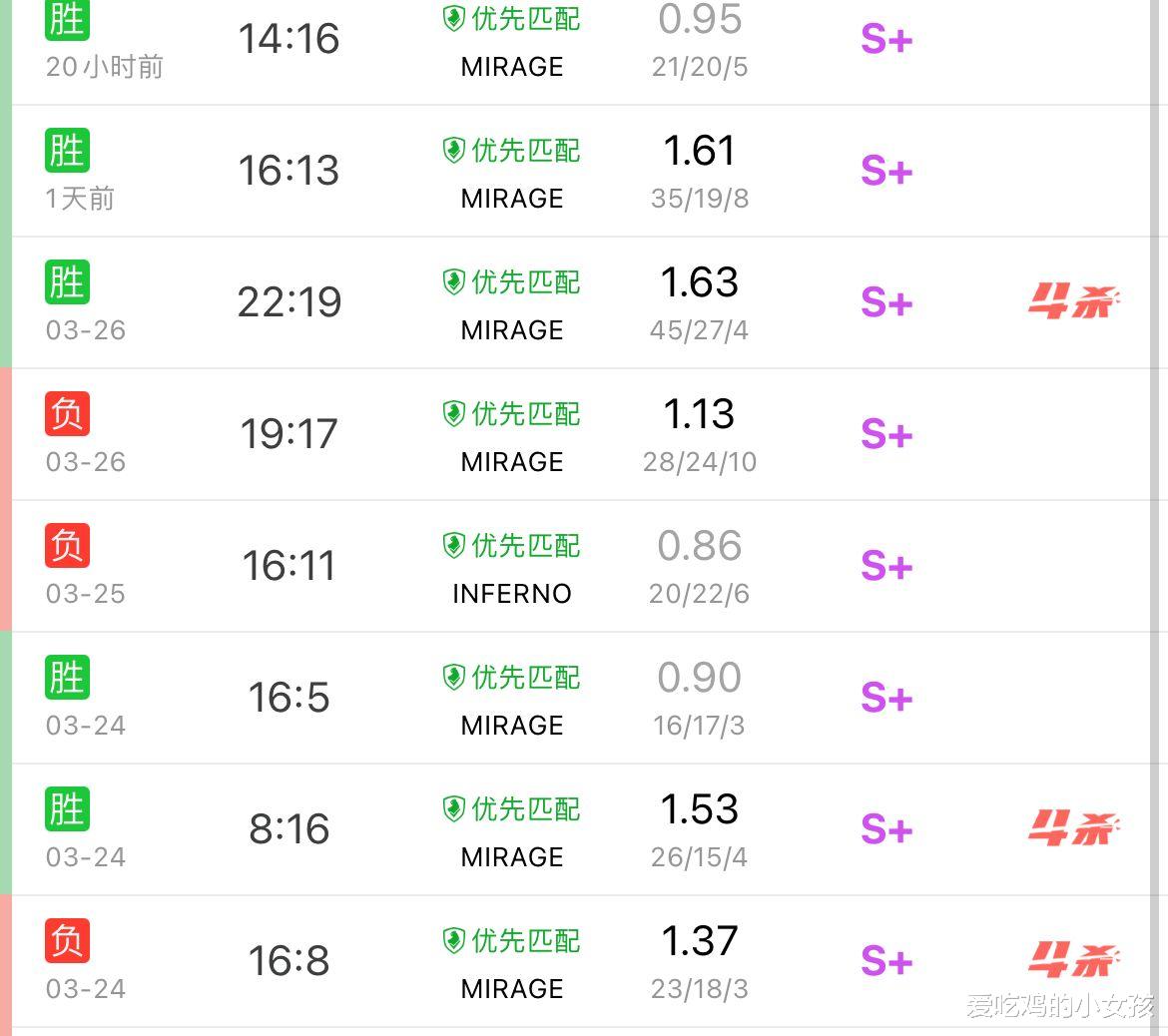Select the S+ rank on the INFERNO match
1168x1036 pixels.
pos(885,566)
